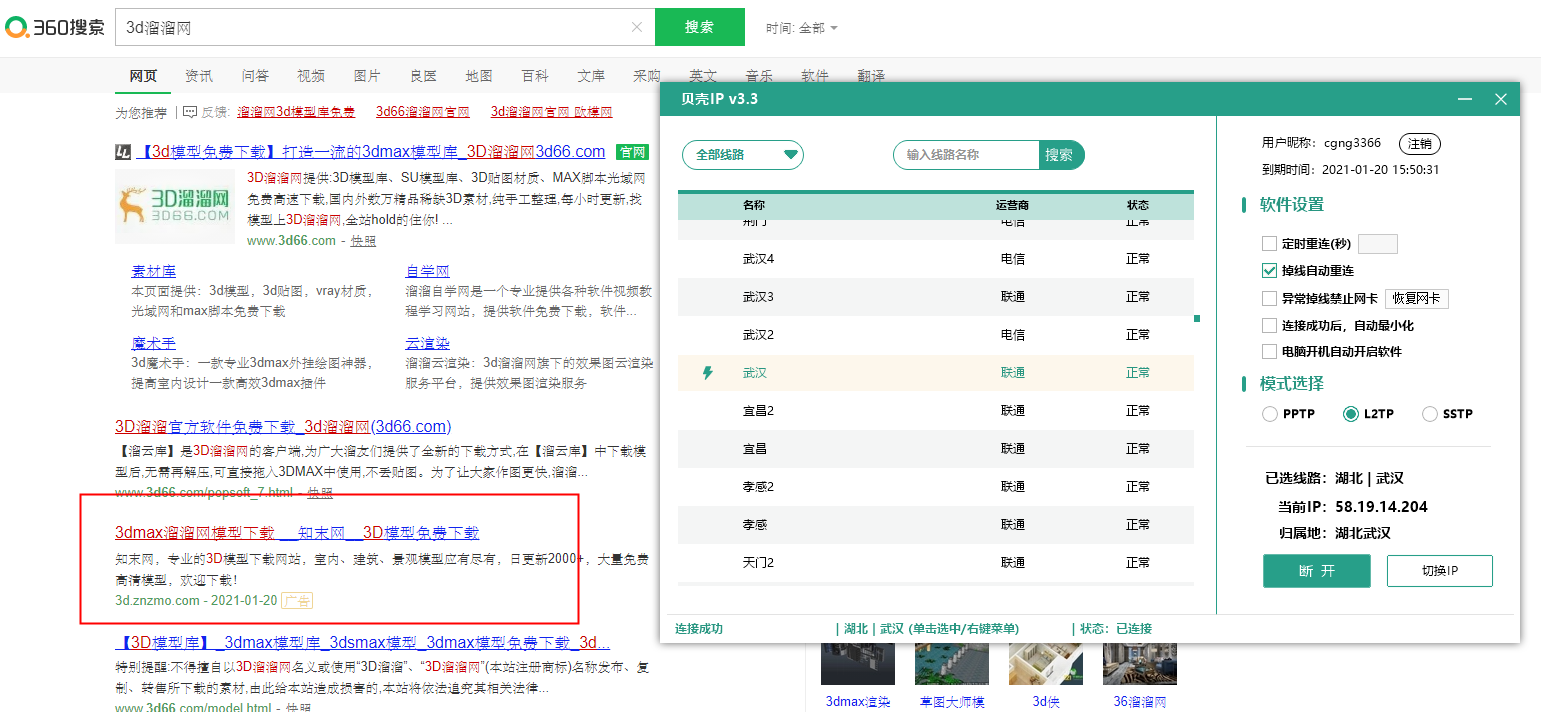Select the 武汉2 电信 line
Image resolution: width=1541 pixels, height=712 pixels.
tap(936, 335)
